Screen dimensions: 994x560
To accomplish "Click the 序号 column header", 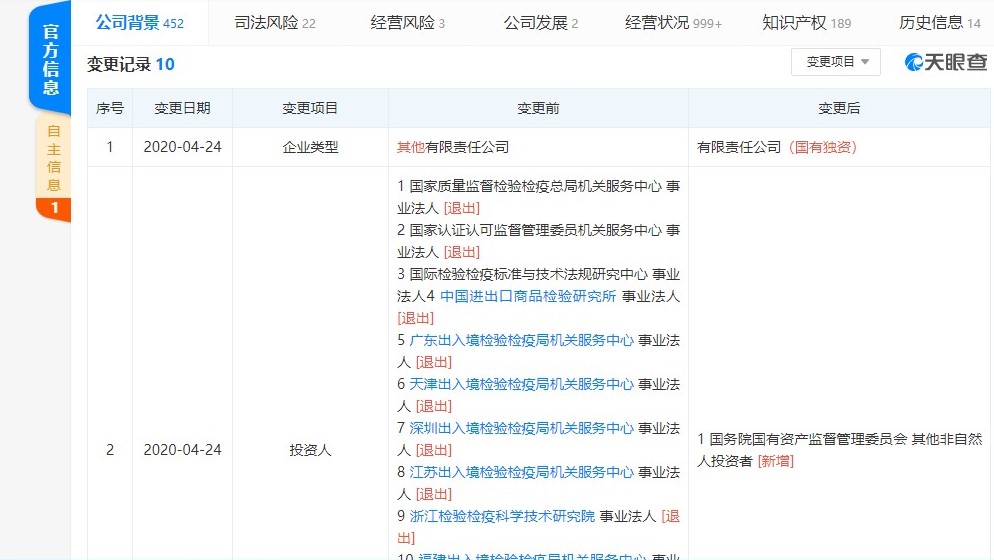I will click(110, 108).
